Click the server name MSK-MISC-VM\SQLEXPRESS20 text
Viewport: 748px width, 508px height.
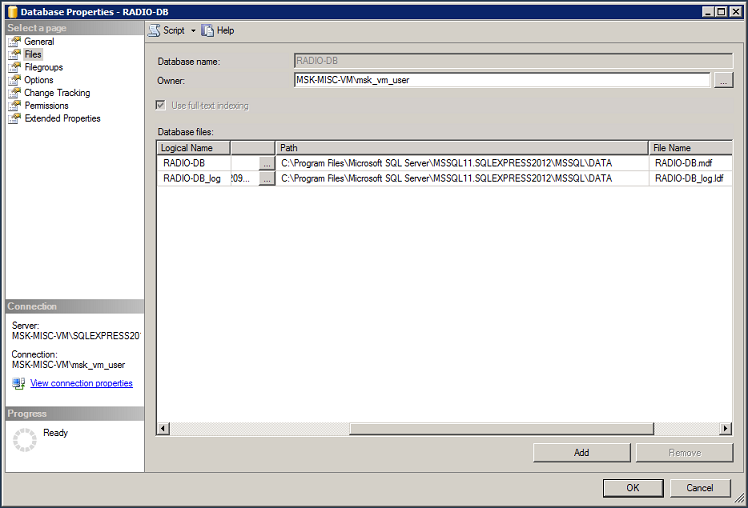76,336
